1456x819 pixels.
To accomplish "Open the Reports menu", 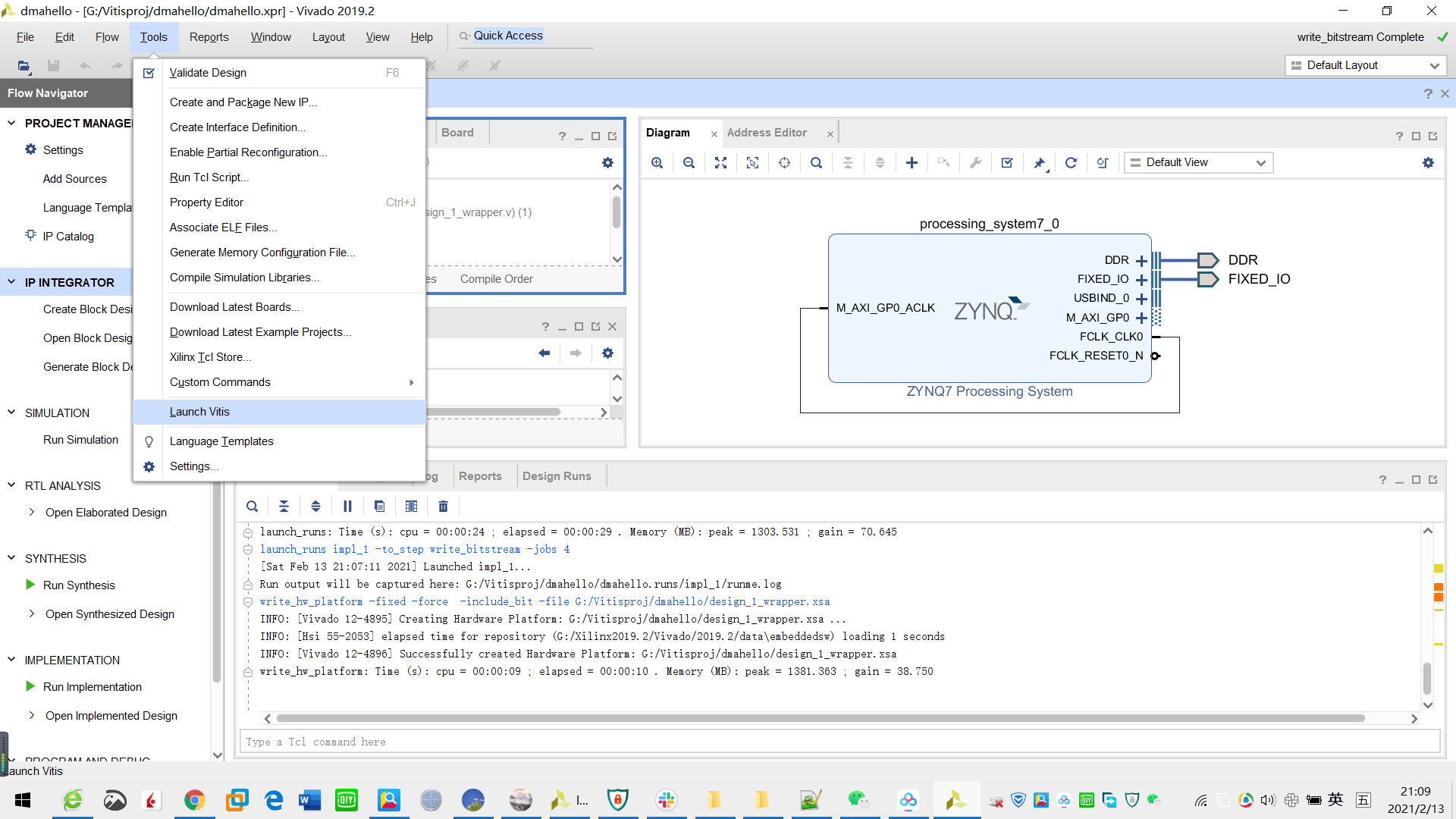I will pyautogui.click(x=209, y=36).
